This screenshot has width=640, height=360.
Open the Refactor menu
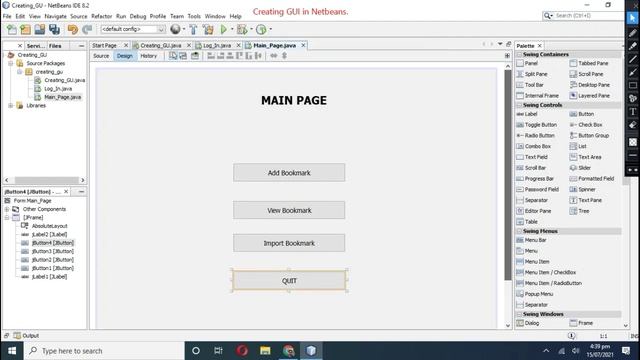[x=102, y=16]
